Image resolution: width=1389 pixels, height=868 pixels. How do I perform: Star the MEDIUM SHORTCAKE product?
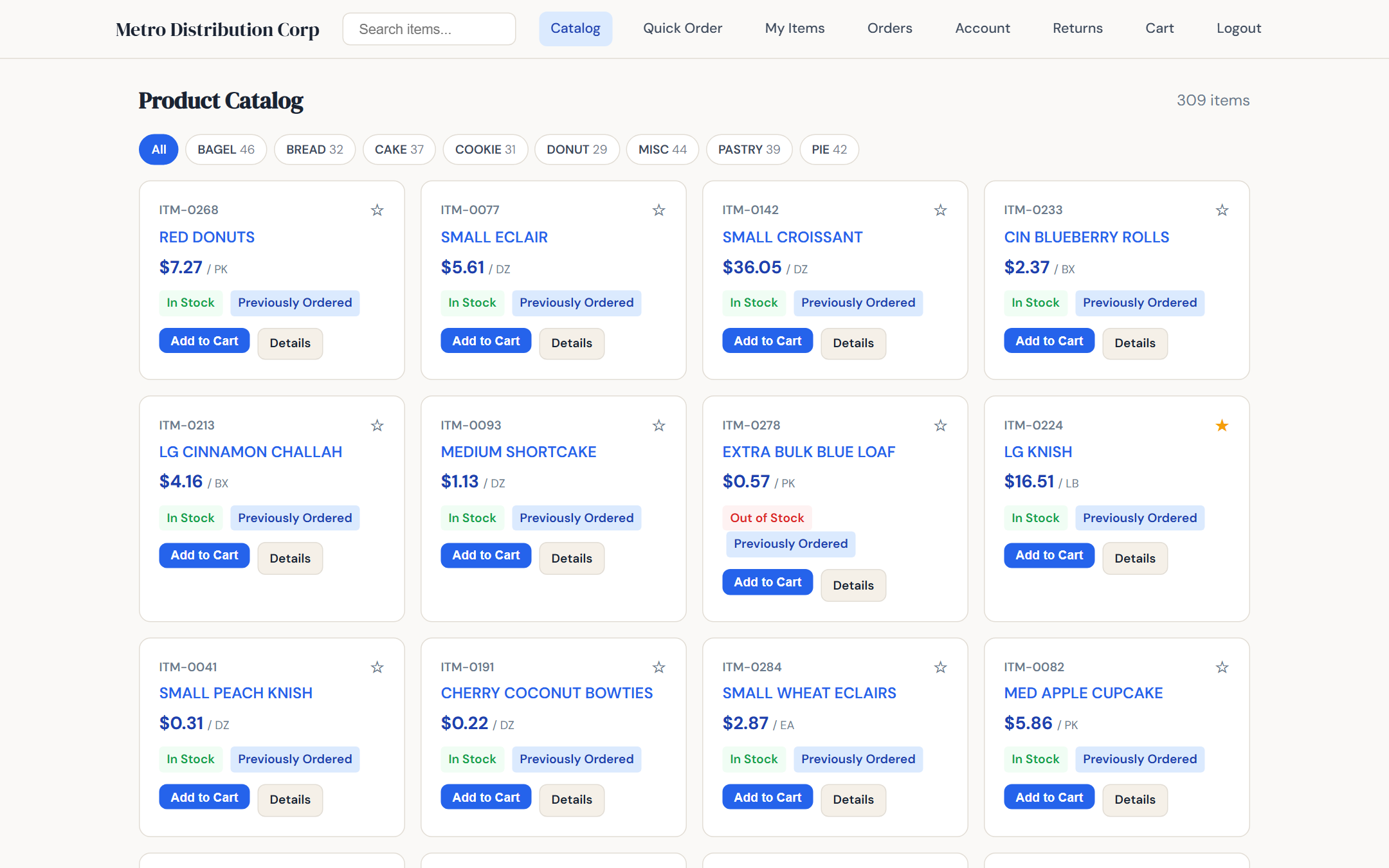pos(658,426)
